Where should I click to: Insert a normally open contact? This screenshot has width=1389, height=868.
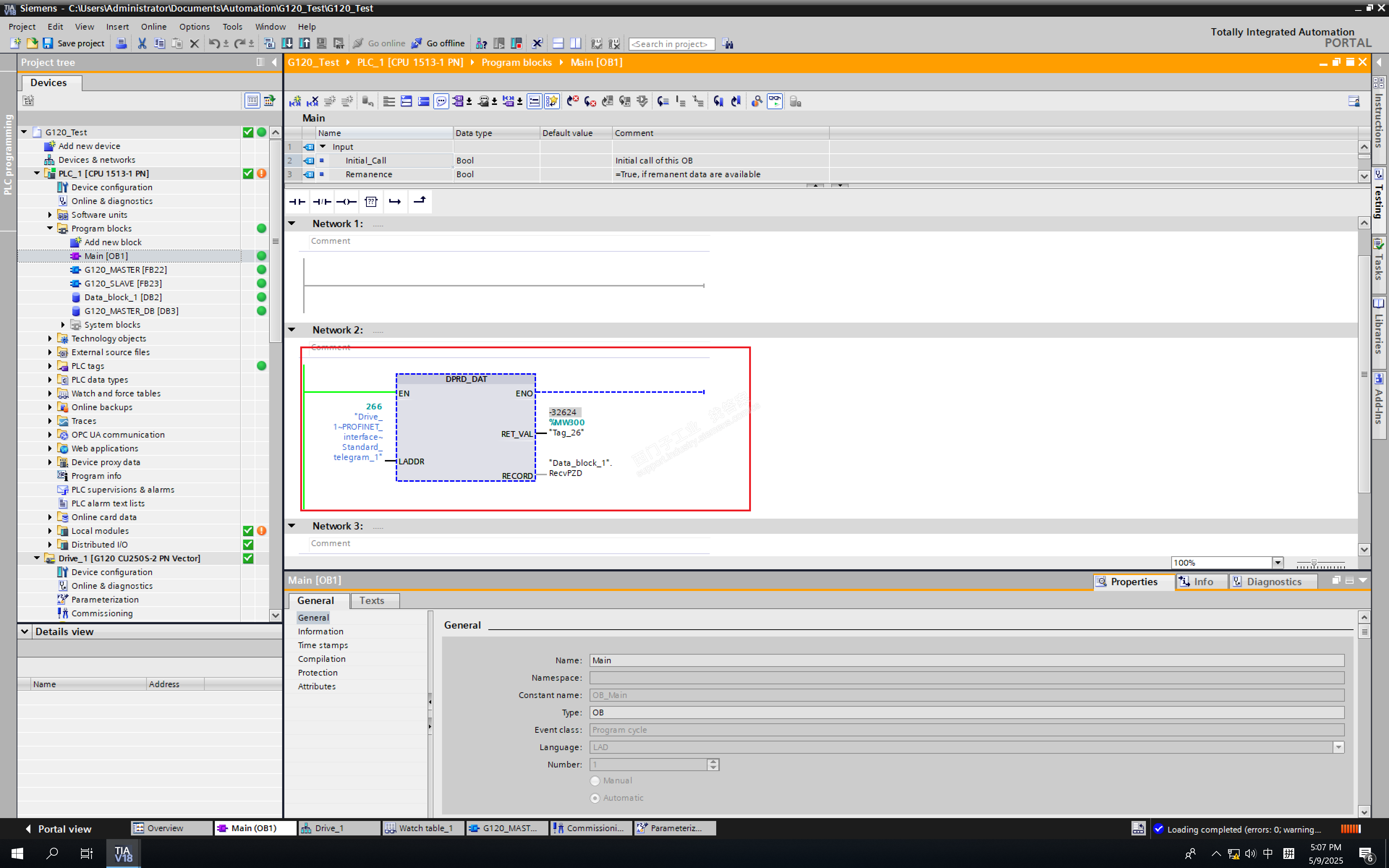click(297, 201)
